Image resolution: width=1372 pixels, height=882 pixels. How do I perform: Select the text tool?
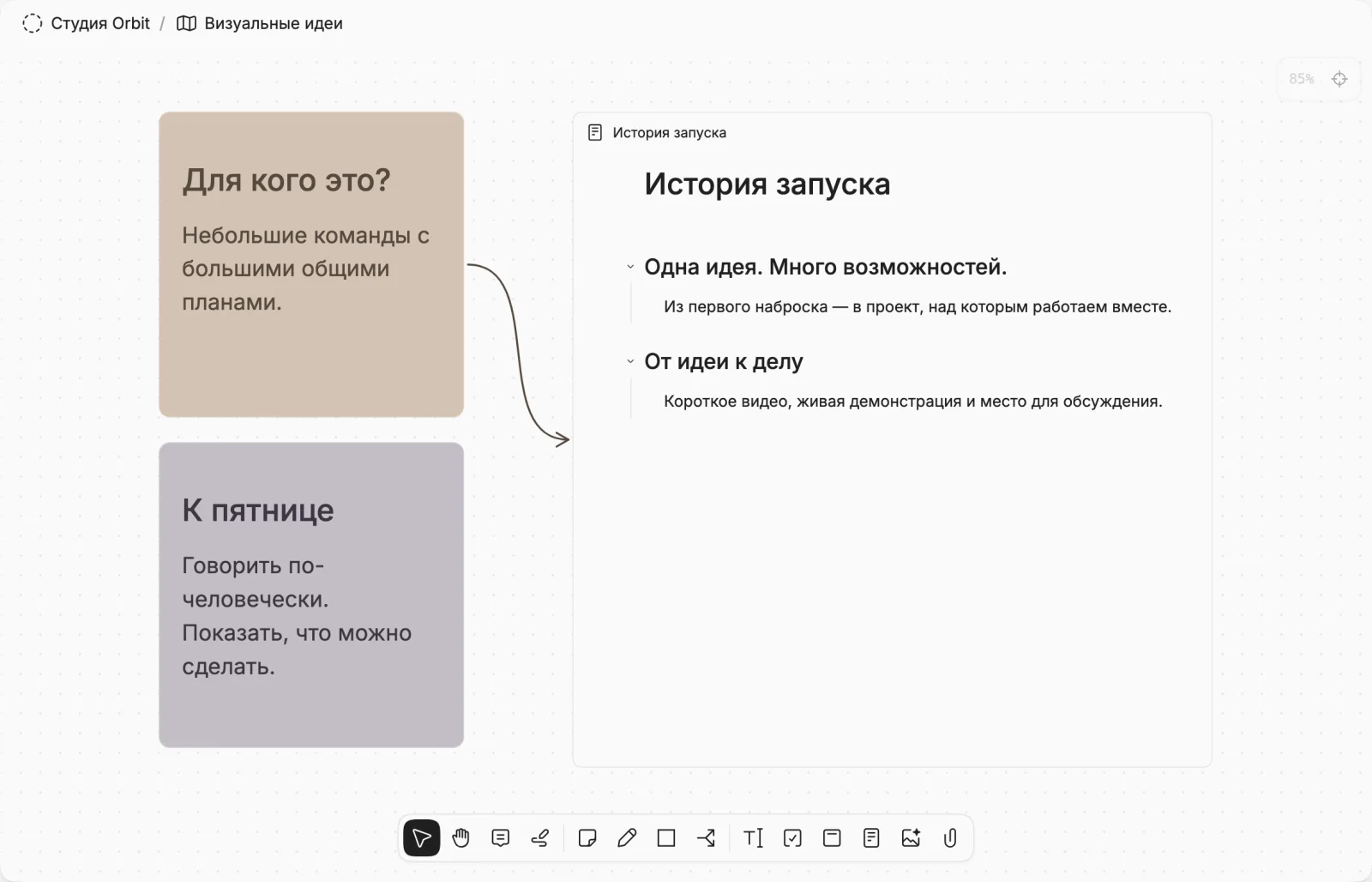pos(753,838)
